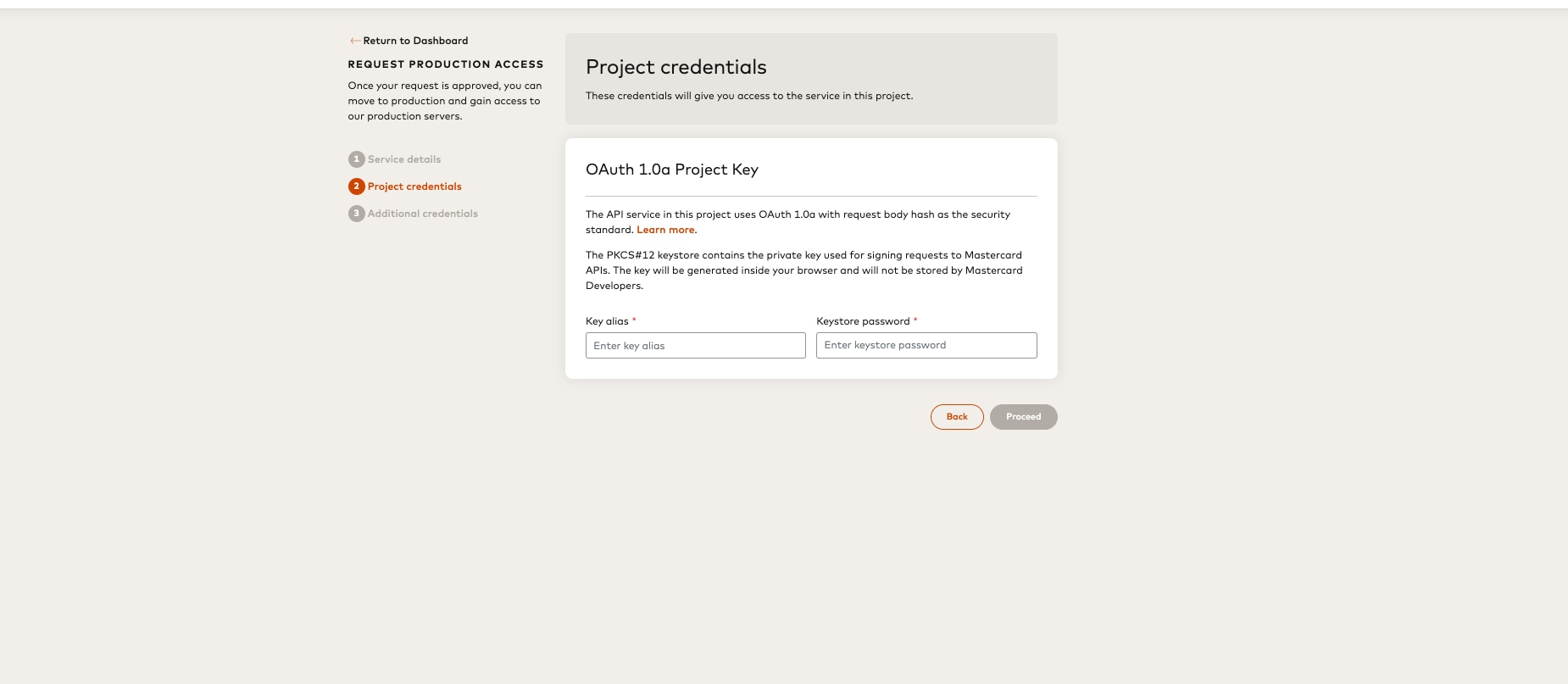Click the large Project credentials page heading

(x=676, y=67)
